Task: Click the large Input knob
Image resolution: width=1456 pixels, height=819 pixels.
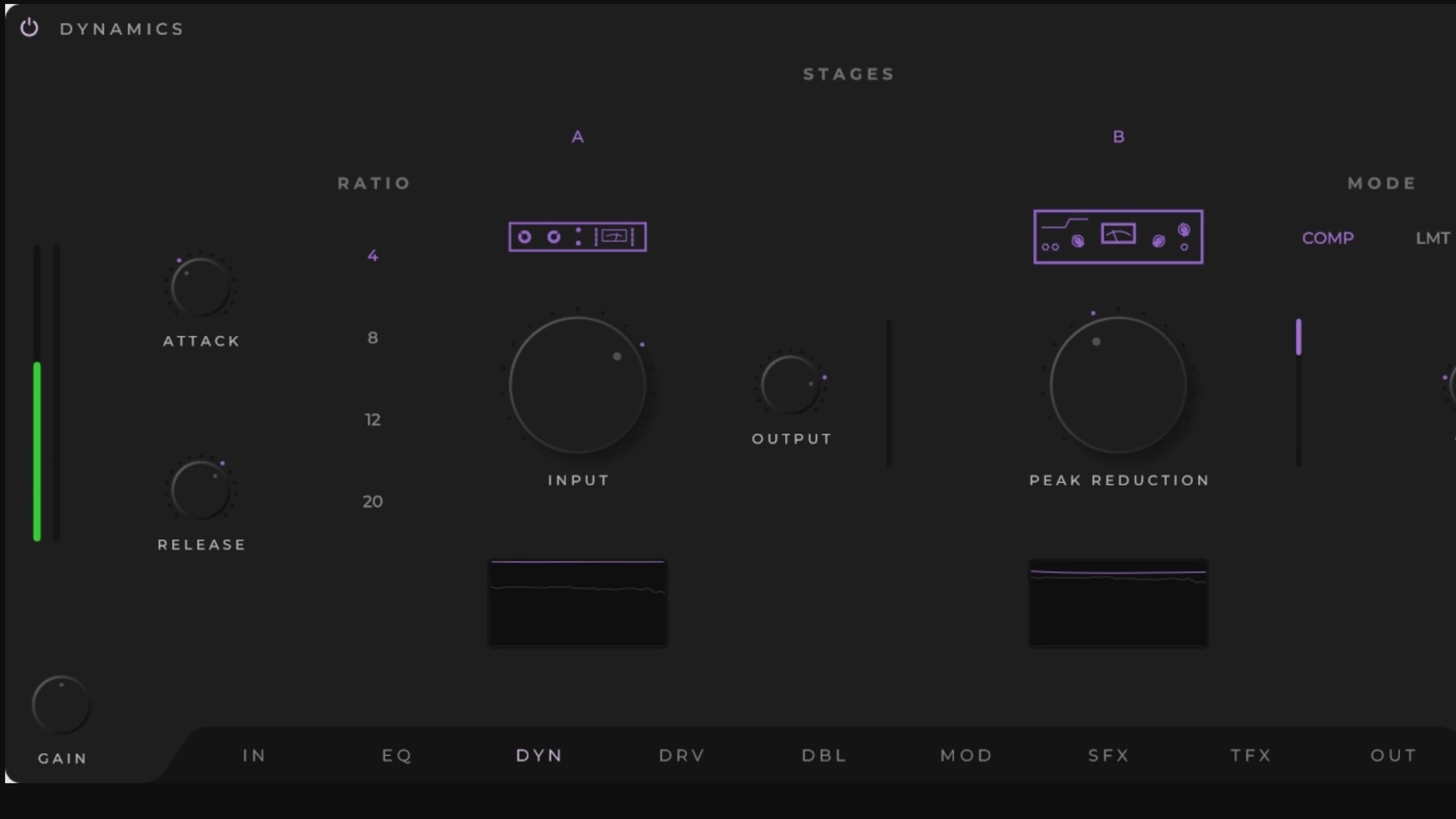Action: point(577,385)
